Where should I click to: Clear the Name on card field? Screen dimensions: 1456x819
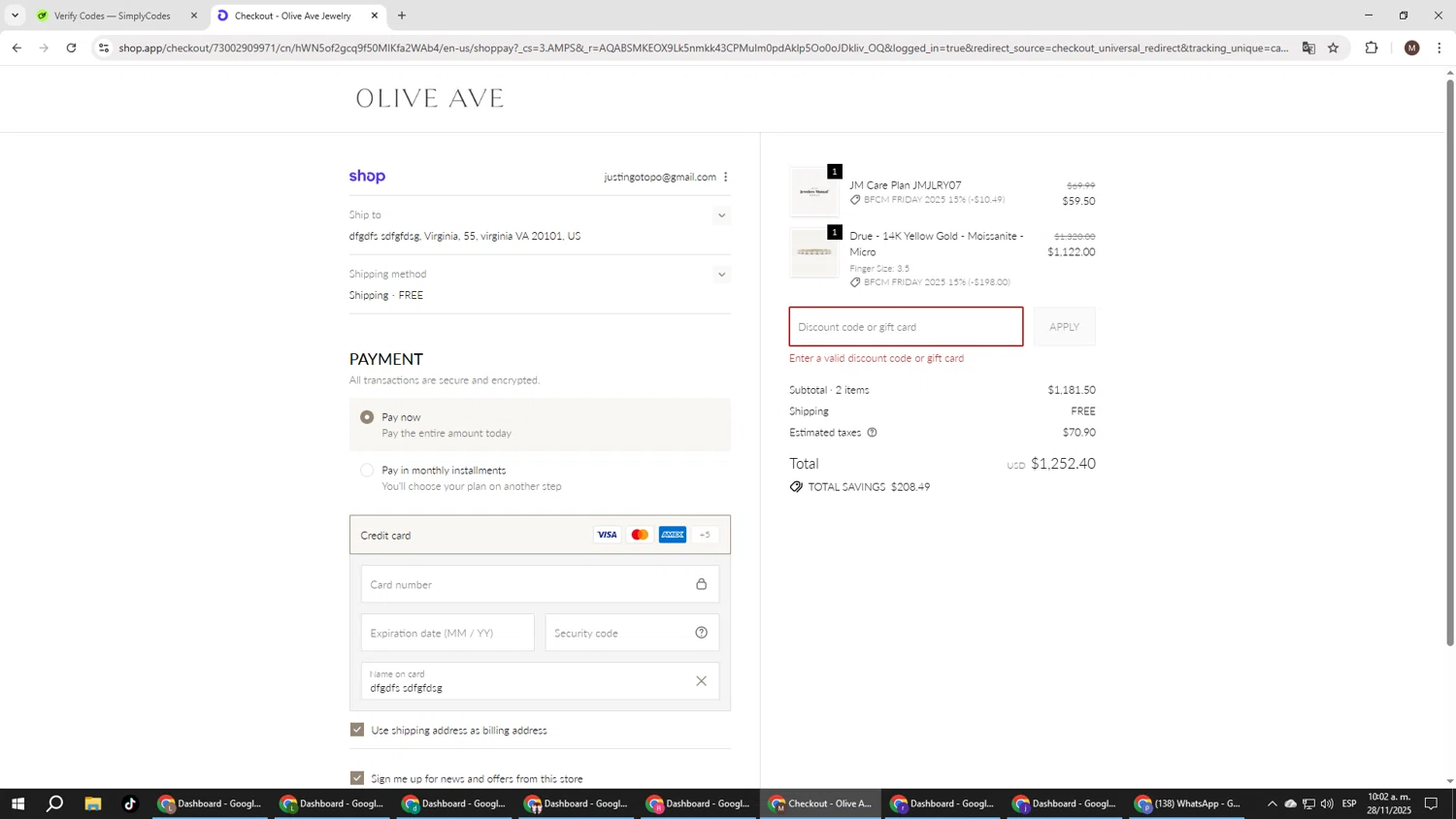point(701,681)
